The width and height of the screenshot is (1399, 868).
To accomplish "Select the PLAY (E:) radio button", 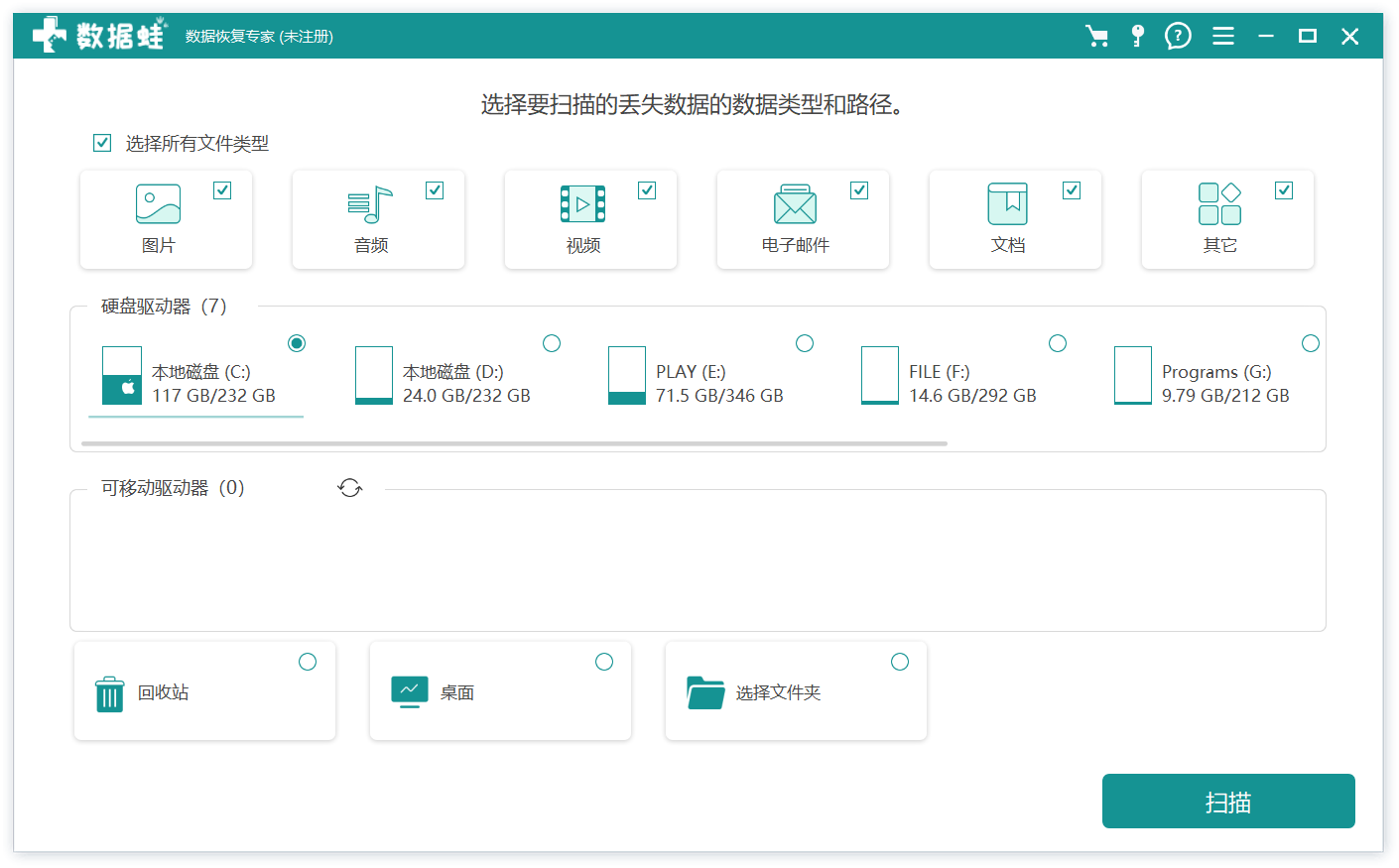I will [x=805, y=343].
